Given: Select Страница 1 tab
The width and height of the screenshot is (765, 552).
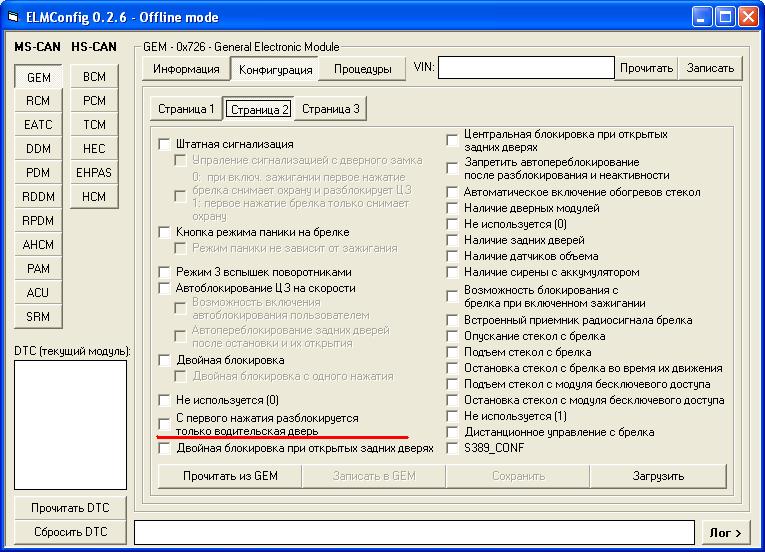Looking at the screenshot, I should pyautogui.click(x=186, y=109).
